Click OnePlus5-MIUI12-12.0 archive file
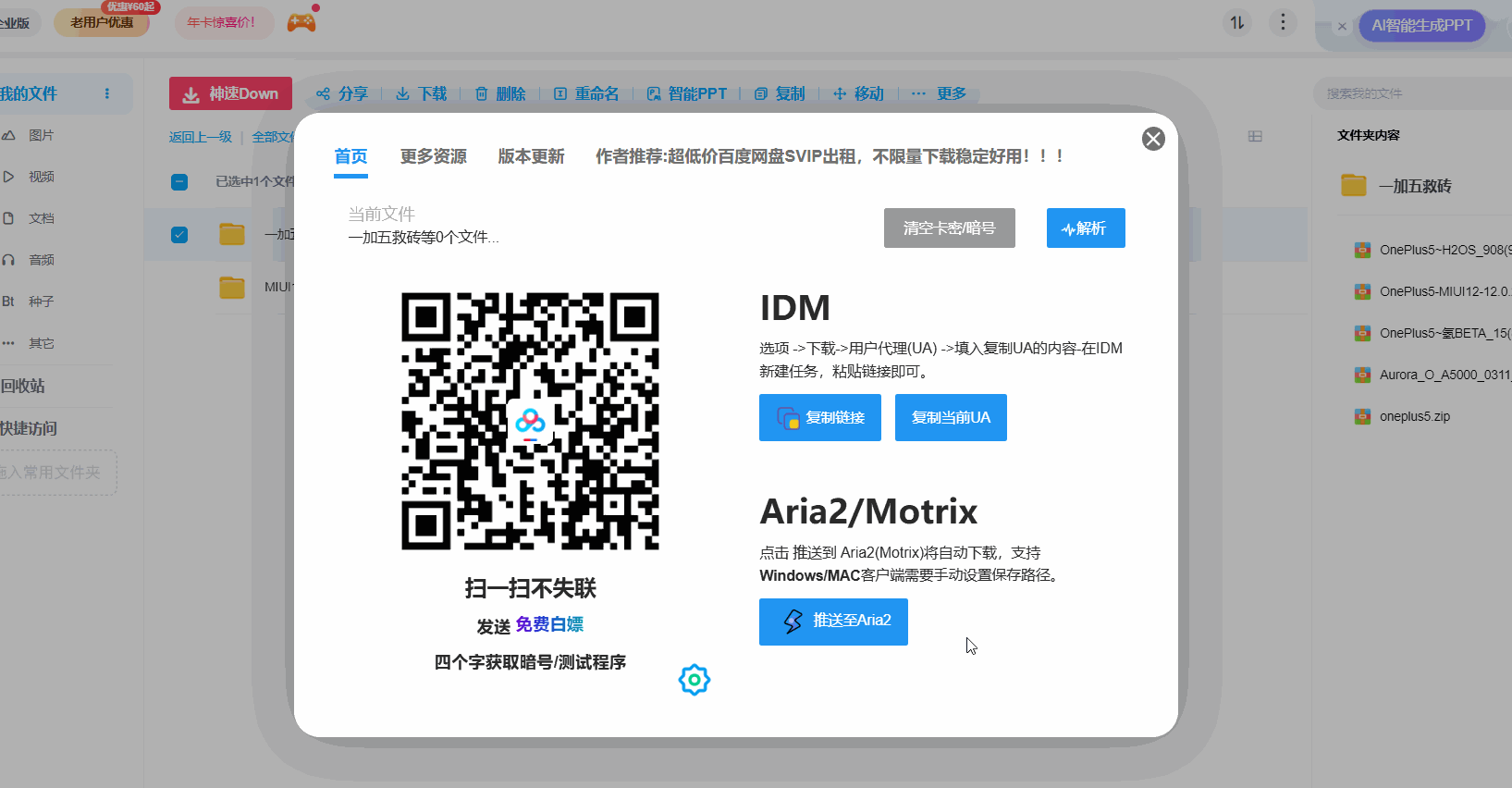 [x=1432, y=291]
